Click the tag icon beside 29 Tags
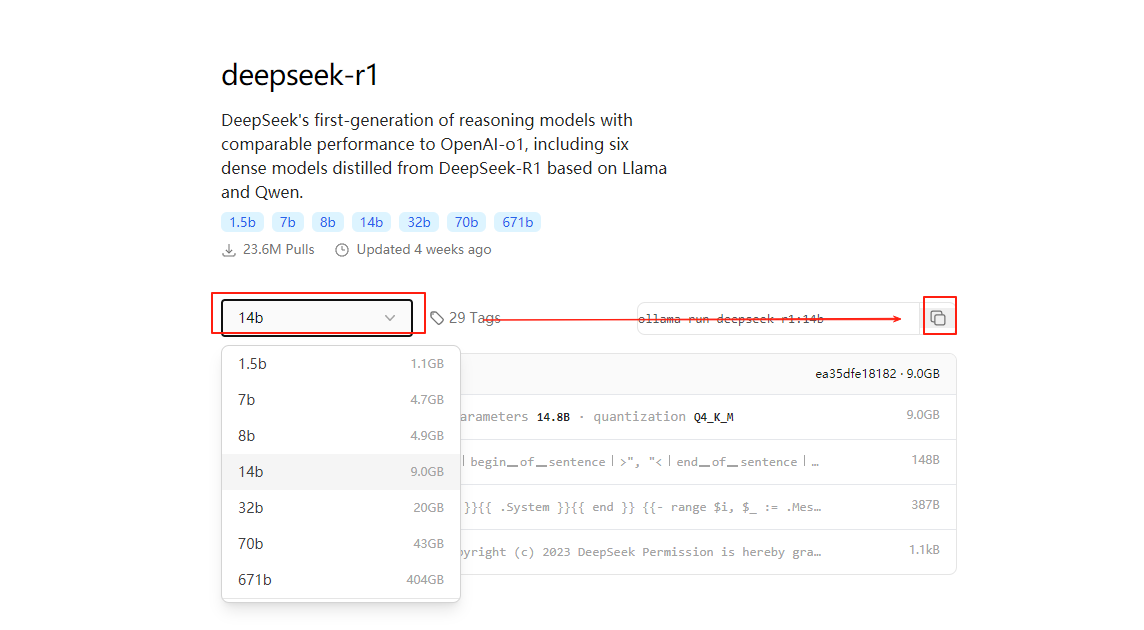Image resolution: width=1144 pixels, height=630 pixels. click(x=437, y=318)
